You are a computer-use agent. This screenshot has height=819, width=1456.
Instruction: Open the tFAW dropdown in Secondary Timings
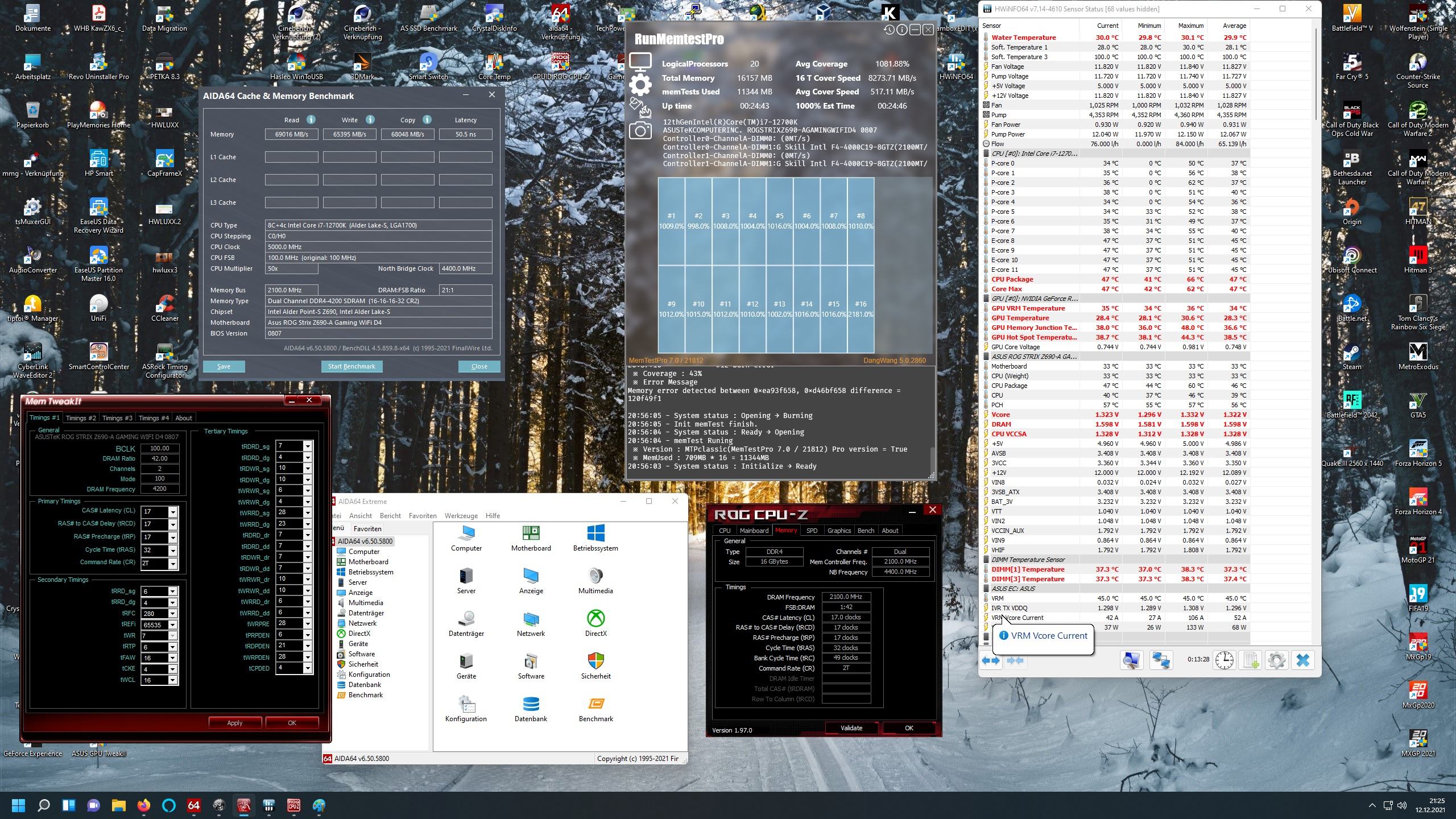click(173, 658)
